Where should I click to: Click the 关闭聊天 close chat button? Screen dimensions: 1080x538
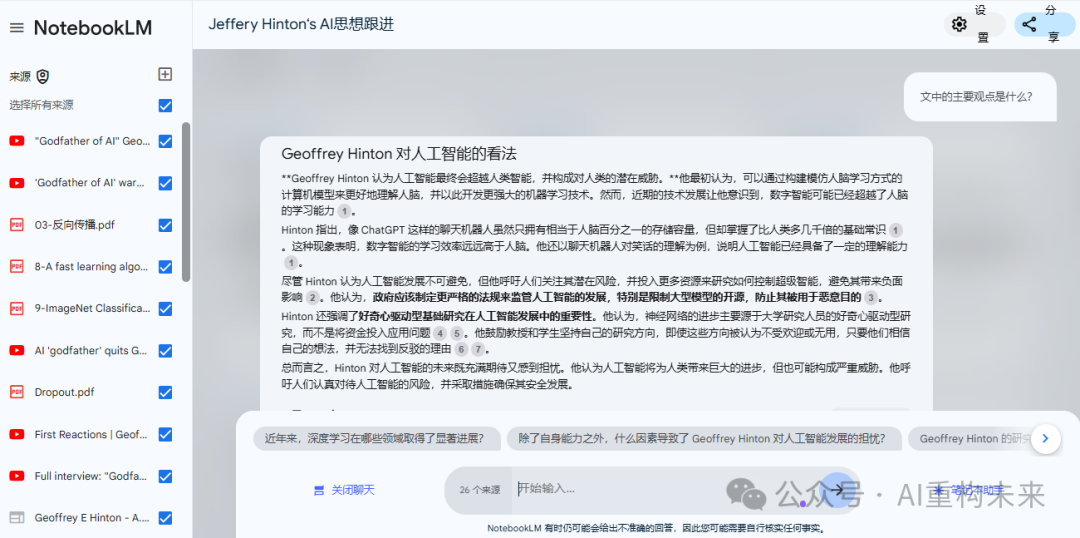[x=344, y=490]
